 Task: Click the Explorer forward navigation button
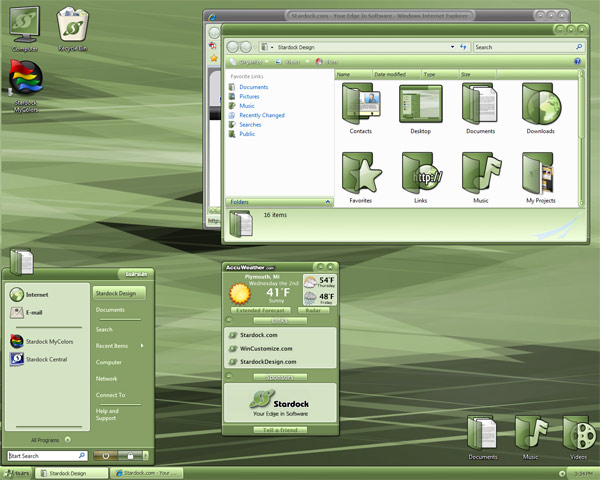[246, 47]
